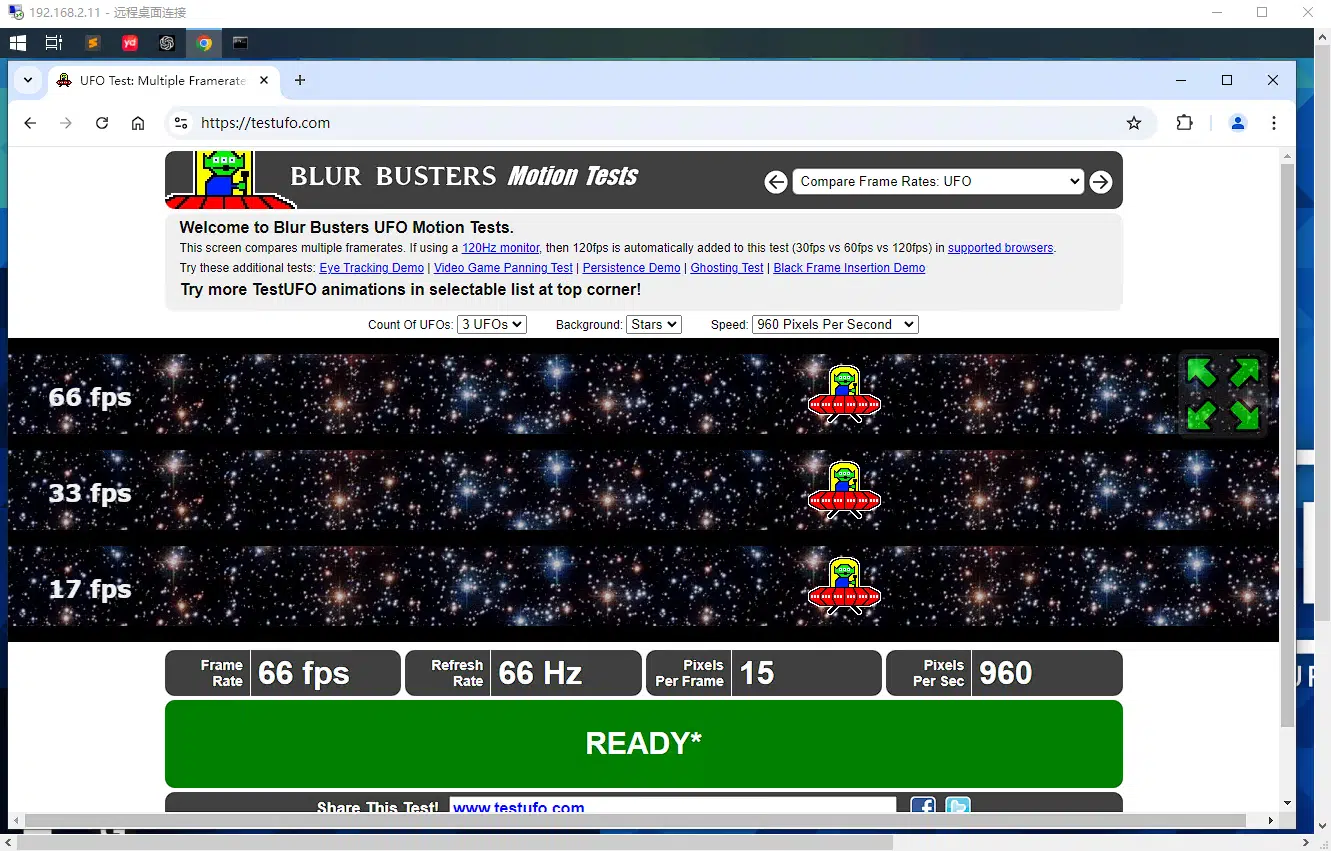The height and width of the screenshot is (851, 1331).
Task: Click the www.testufo.com share field
Action: click(x=673, y=806)
